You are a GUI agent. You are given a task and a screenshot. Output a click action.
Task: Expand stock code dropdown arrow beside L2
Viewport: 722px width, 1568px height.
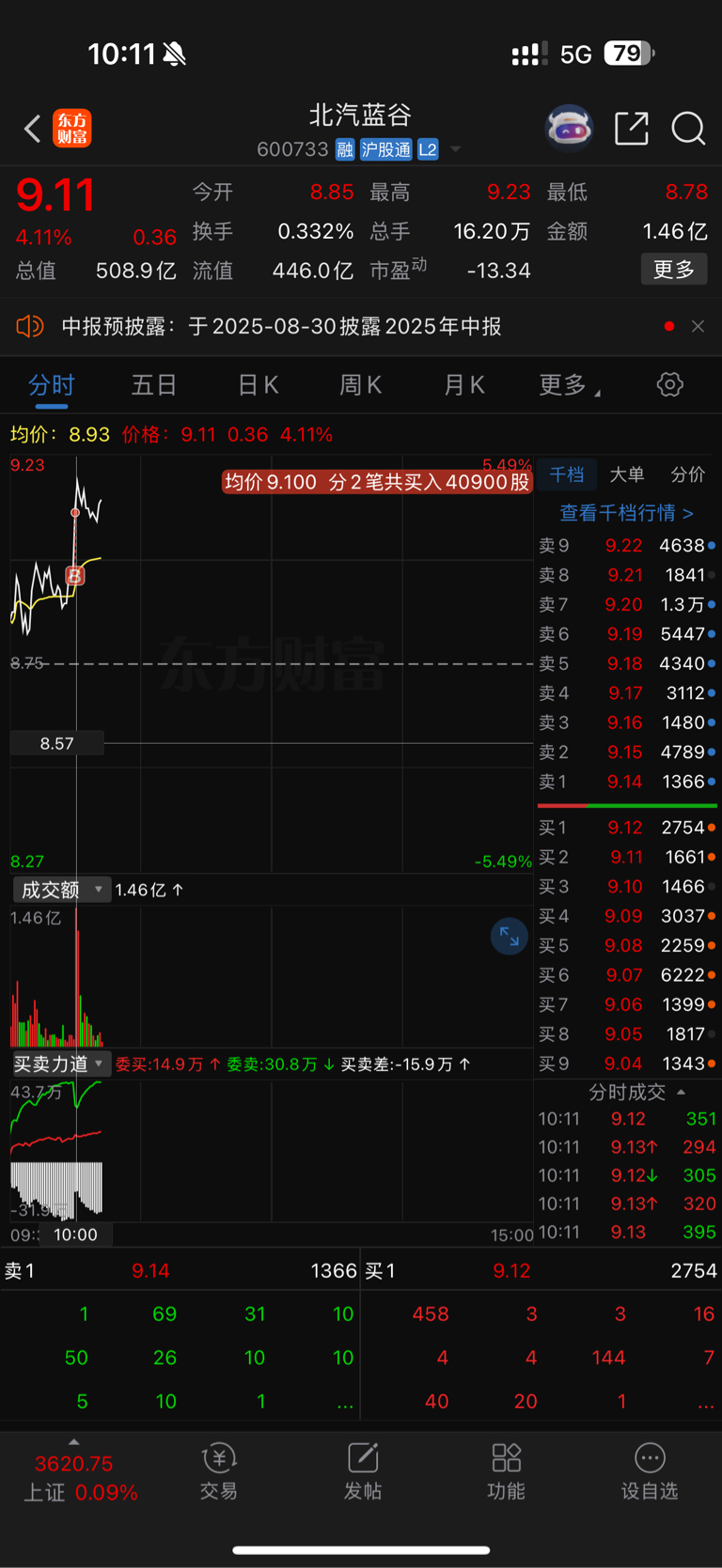pos(456,149)
